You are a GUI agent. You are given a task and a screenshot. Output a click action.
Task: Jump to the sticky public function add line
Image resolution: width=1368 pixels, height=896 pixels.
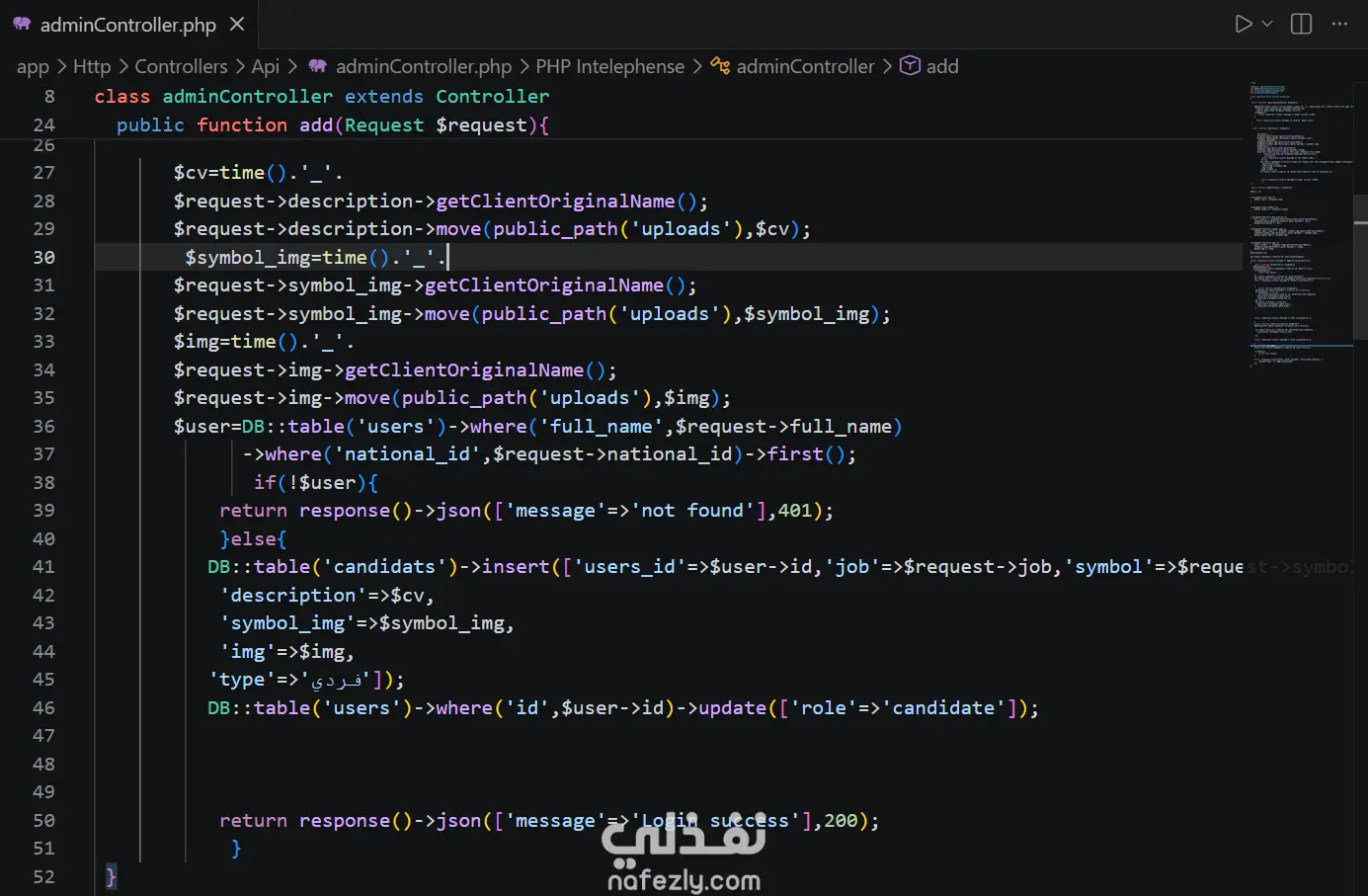coord(332,125)
